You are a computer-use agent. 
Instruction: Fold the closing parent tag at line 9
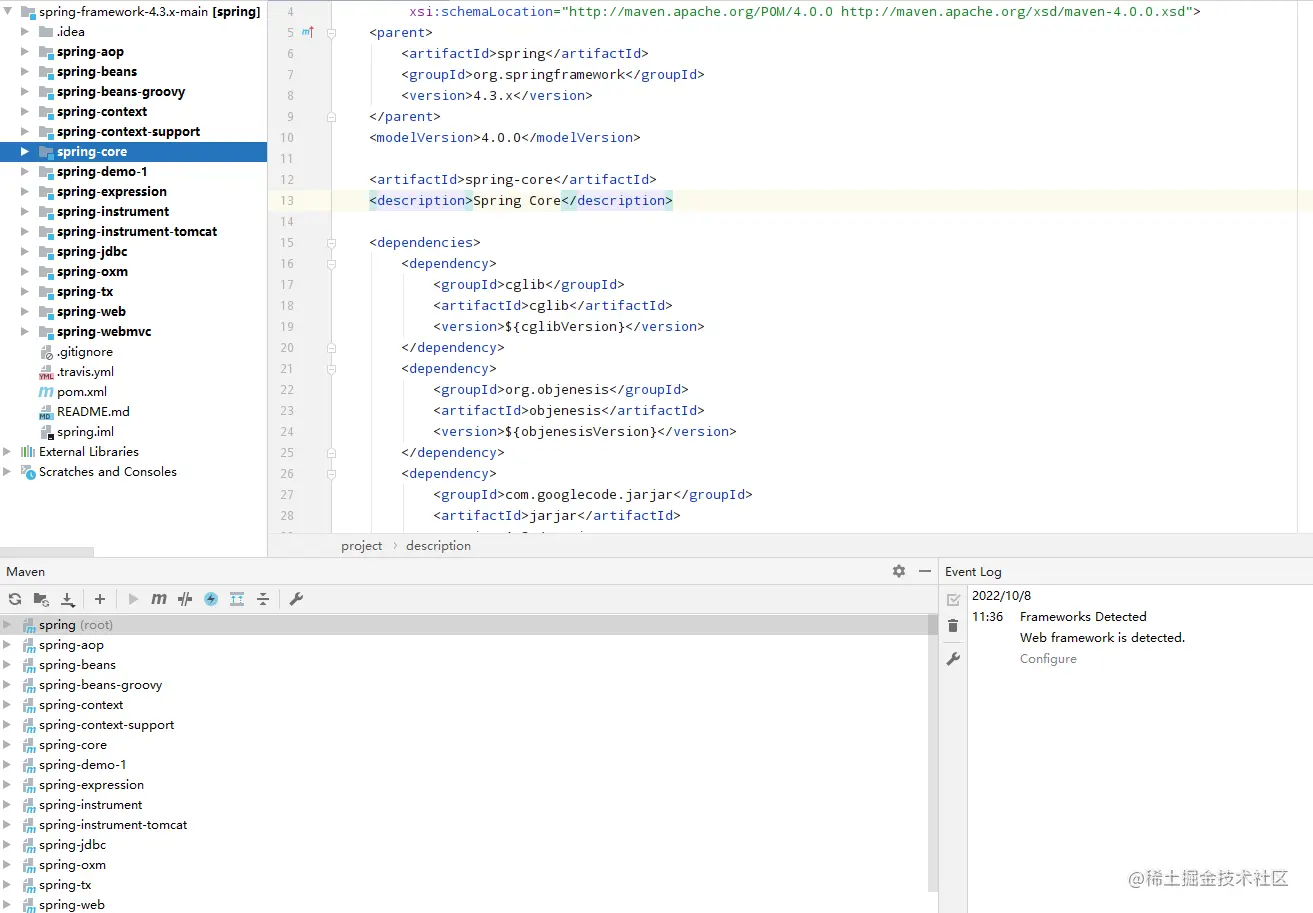tap(331, 117)
